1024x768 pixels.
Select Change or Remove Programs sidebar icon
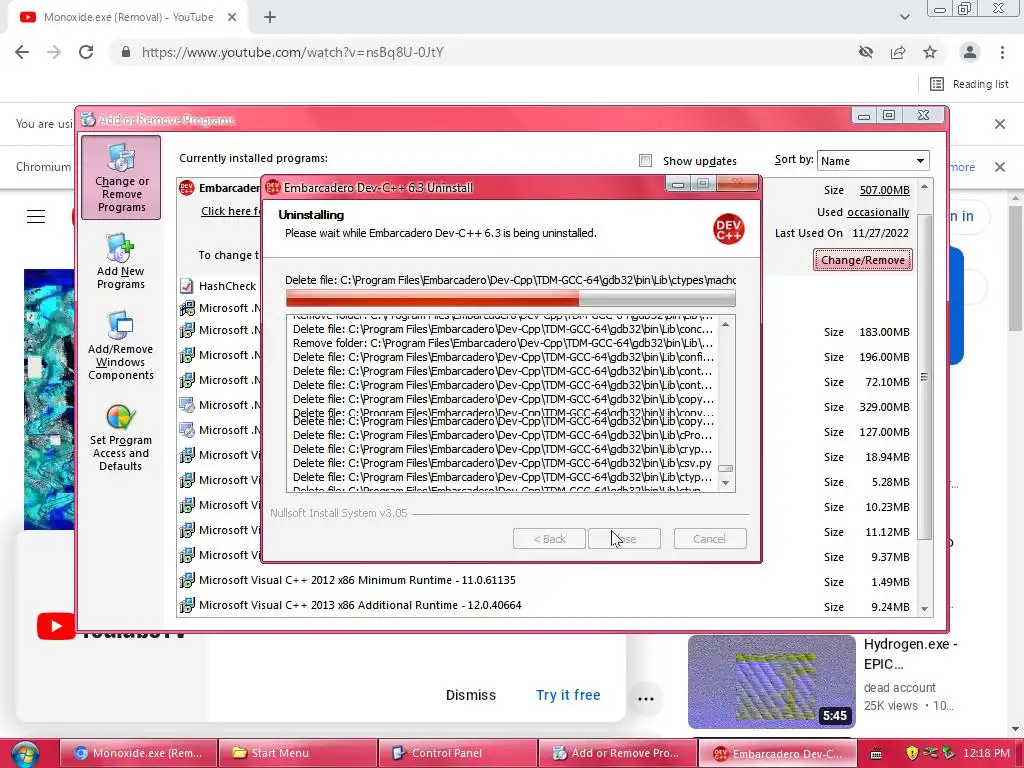(121, 178)
